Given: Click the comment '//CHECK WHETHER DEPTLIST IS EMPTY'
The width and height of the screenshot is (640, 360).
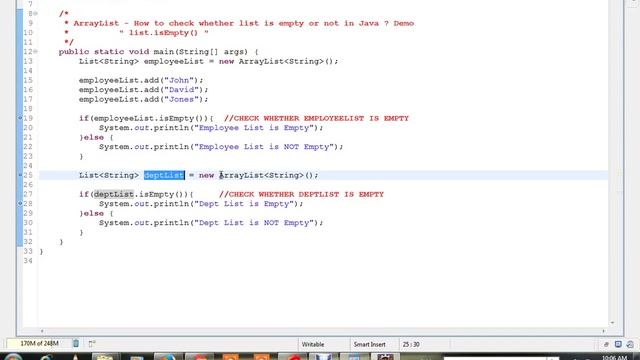Looking at the screenshot, I should point(301,194).
